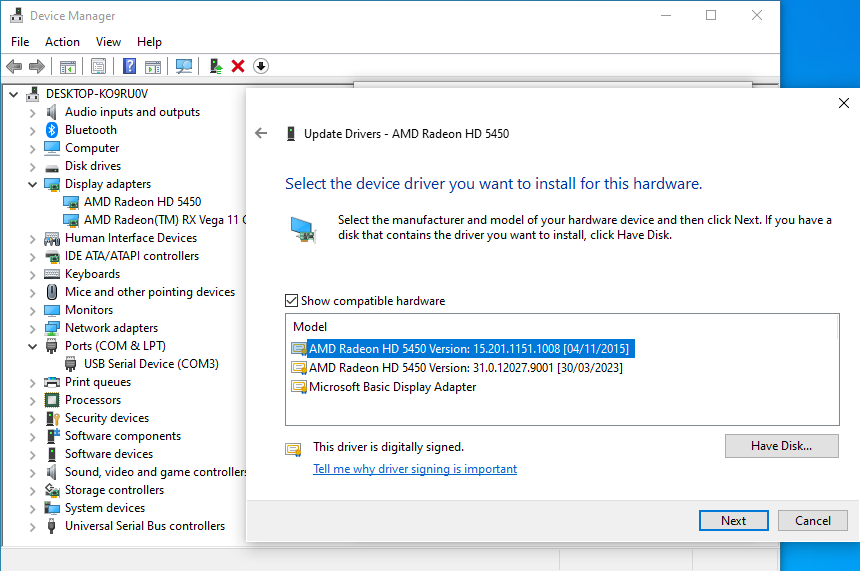Open Tell me why driver signing is important

415,469
